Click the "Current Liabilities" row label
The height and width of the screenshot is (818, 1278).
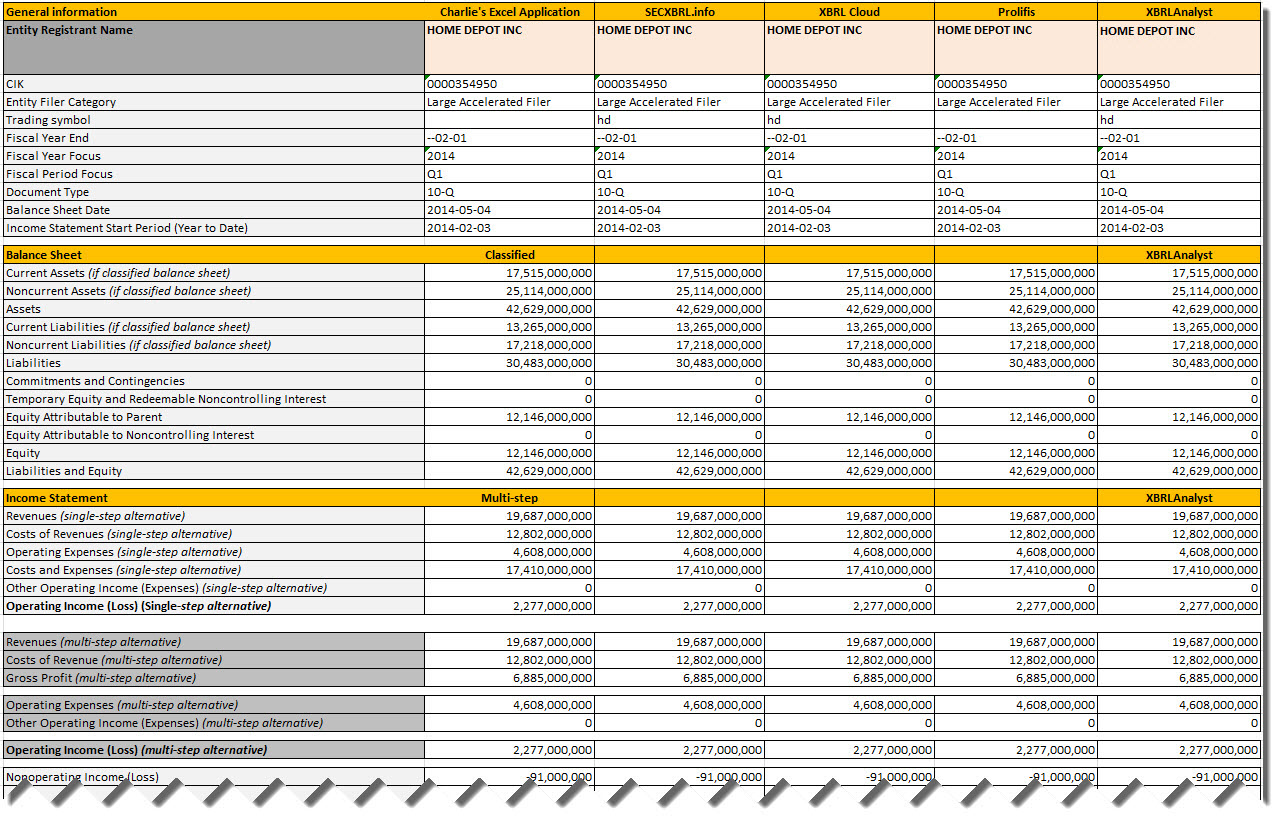[214, 327]
